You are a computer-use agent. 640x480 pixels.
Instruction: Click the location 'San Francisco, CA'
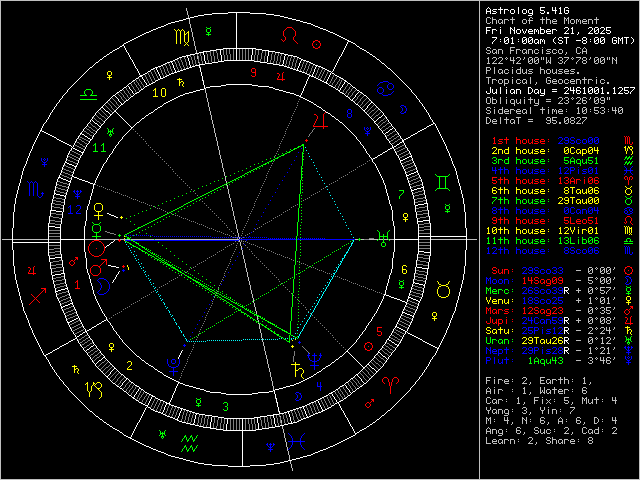tap(536, 51)
